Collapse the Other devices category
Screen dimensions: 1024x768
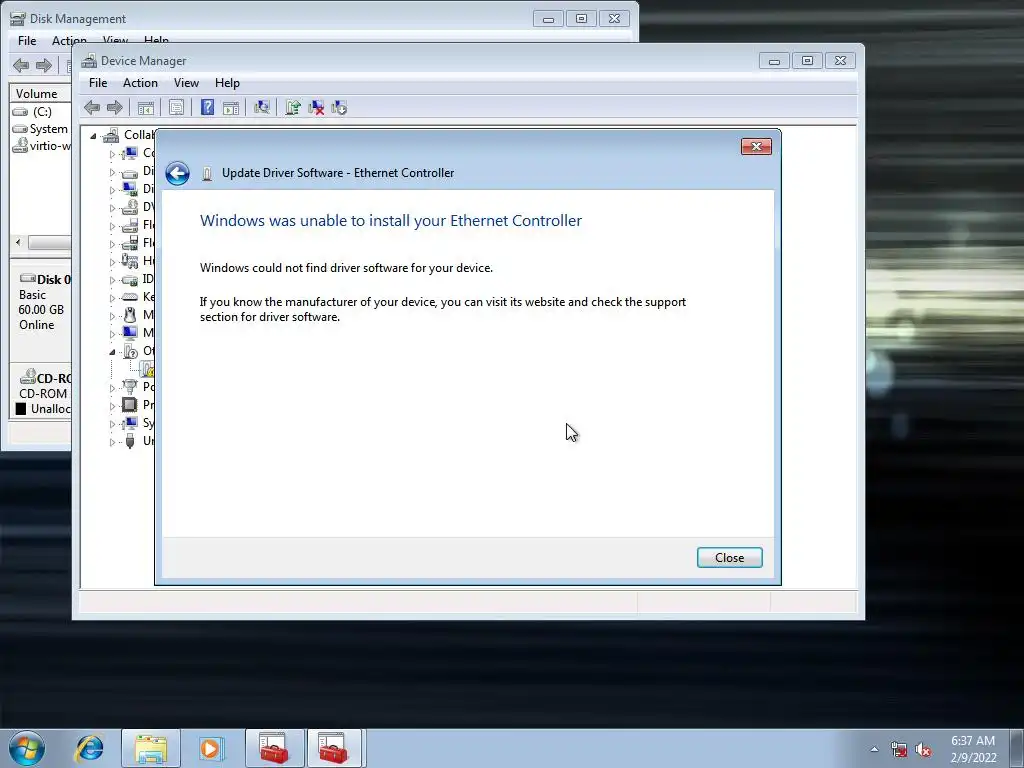coord(112,352)
